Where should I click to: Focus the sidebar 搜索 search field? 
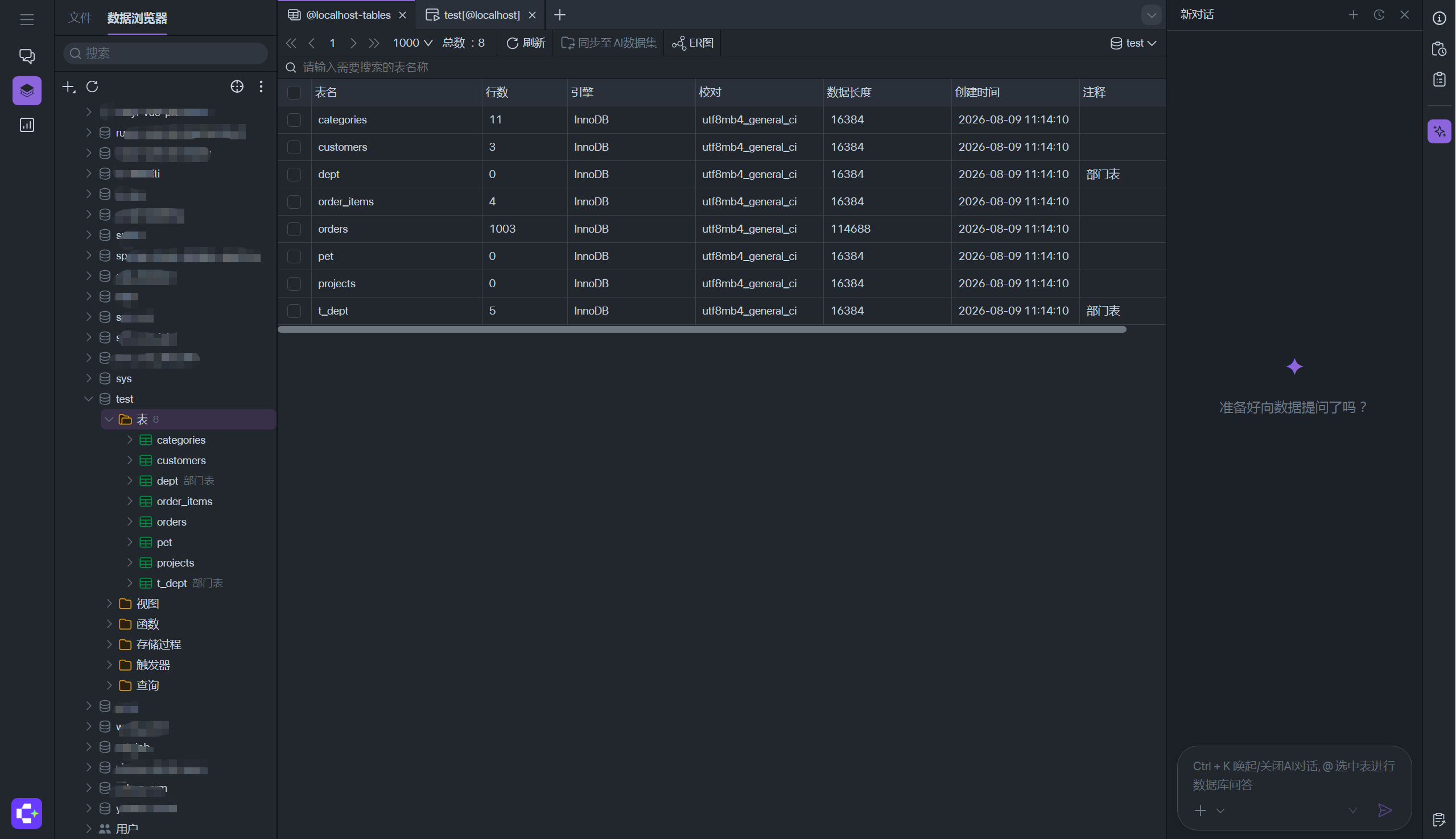pos(166,53)
